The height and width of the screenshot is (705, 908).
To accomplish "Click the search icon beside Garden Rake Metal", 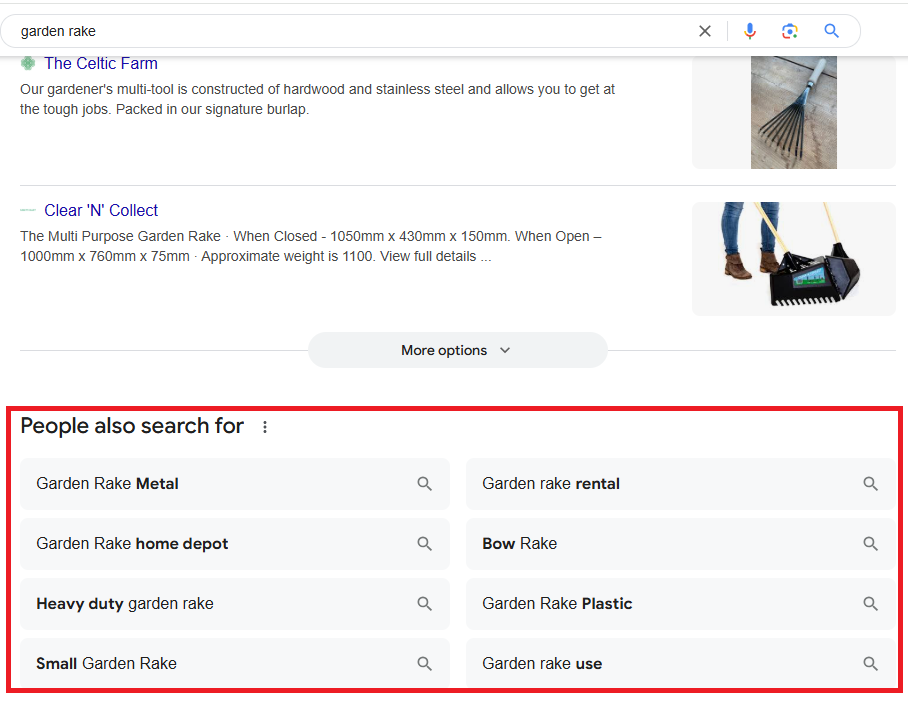I will pos(425,483).
